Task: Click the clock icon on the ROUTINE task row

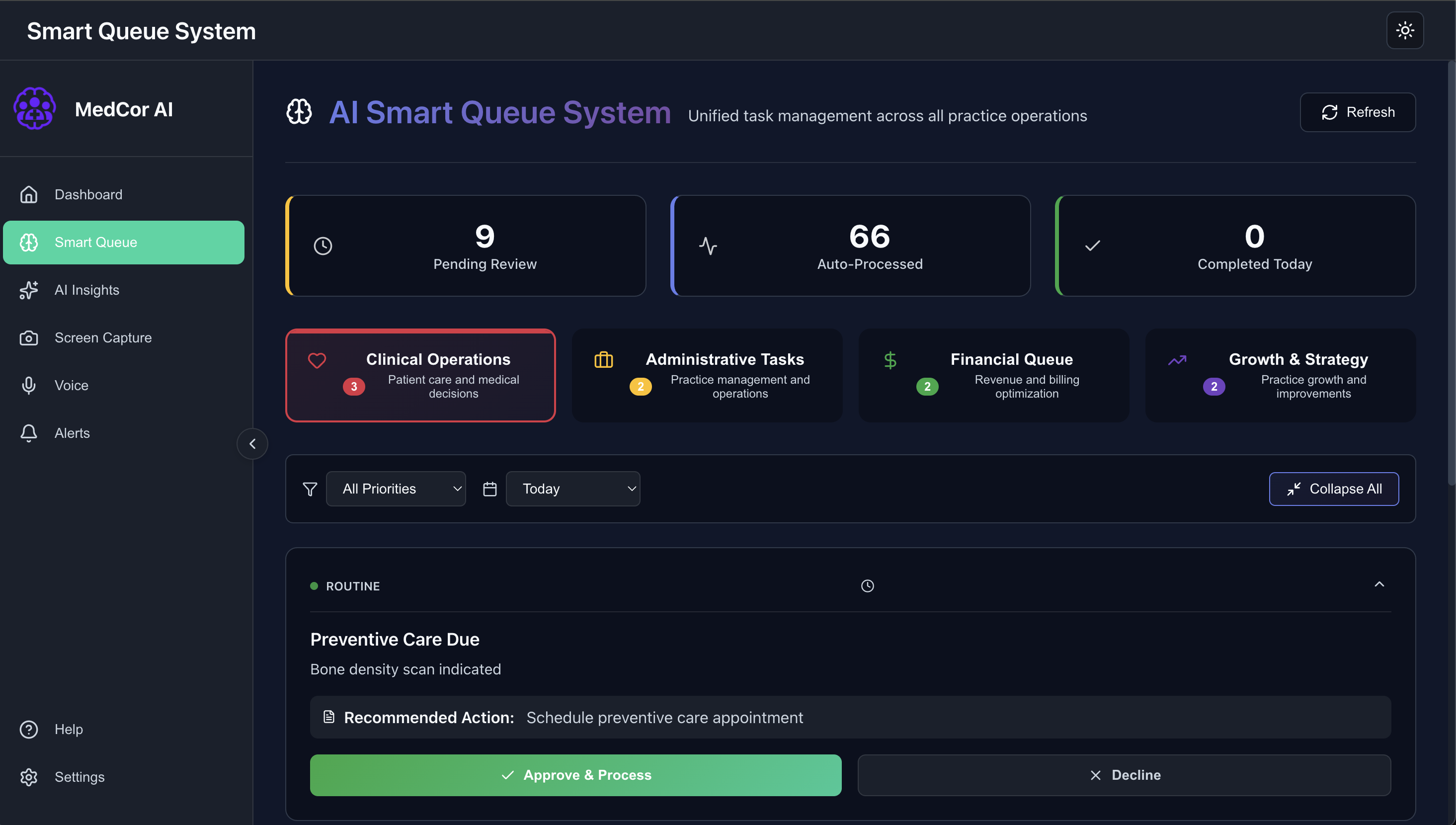Action: [x=867, y=586]
